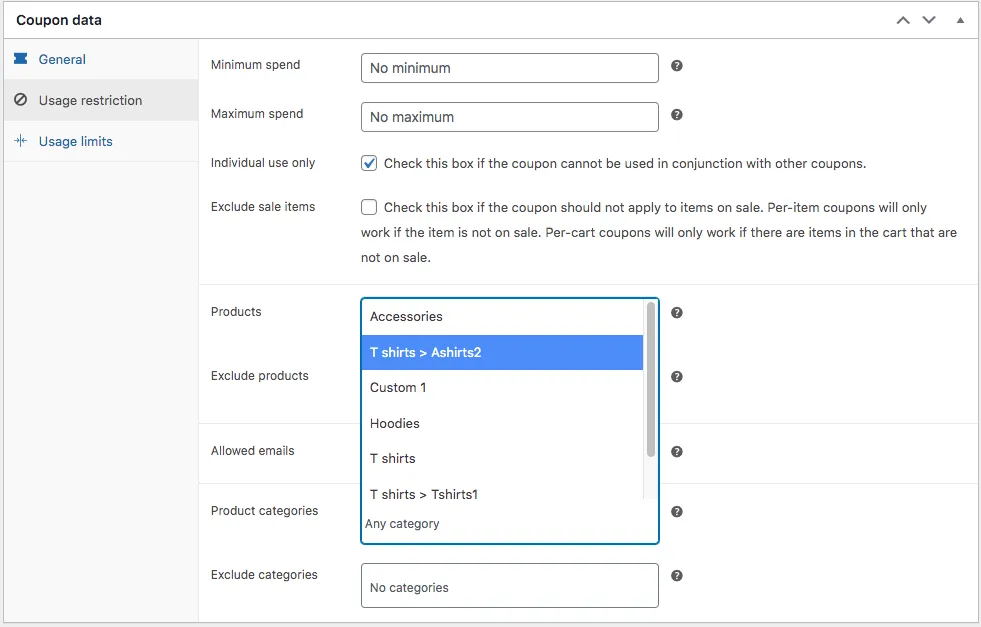Open the Usage limits tab

75,141
